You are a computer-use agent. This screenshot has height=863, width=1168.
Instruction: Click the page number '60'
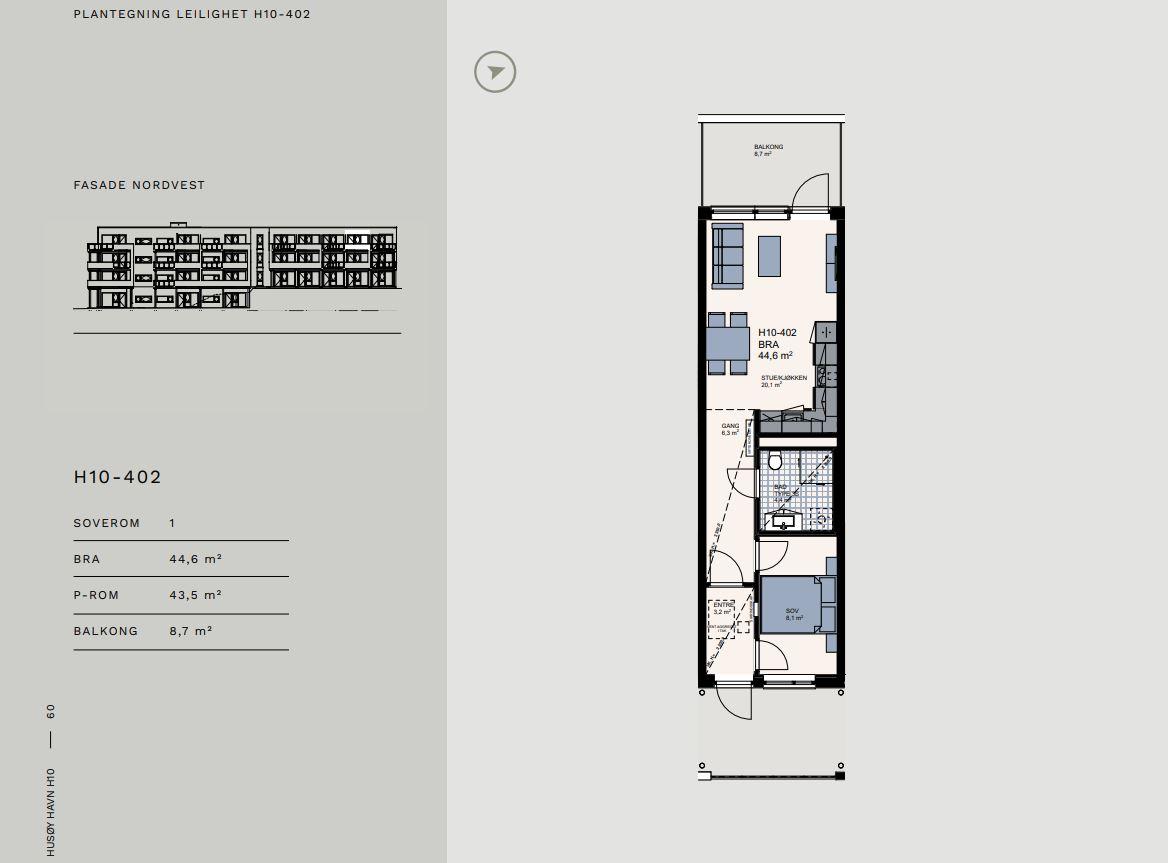51,711
